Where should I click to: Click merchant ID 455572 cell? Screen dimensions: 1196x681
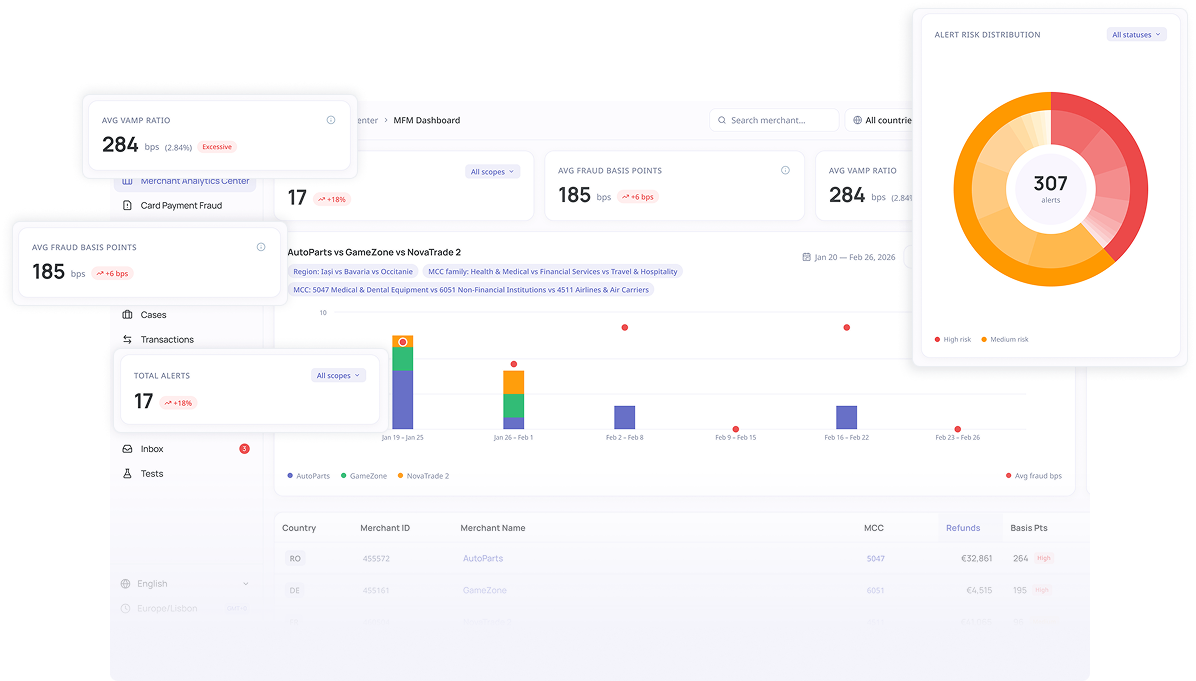376,559
